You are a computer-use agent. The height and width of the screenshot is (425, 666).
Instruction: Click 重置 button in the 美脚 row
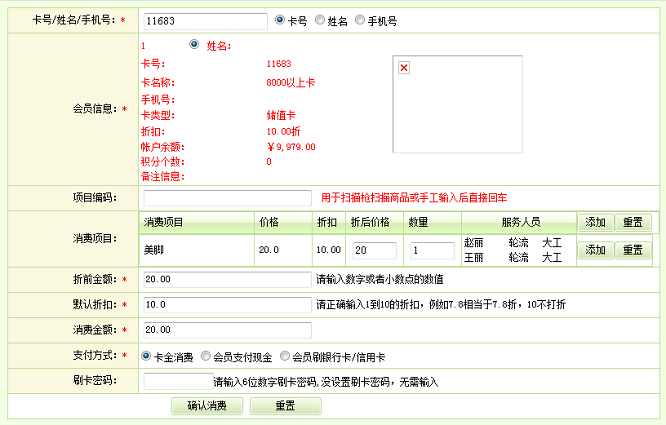pyautogui.click(x=633, y=250)
